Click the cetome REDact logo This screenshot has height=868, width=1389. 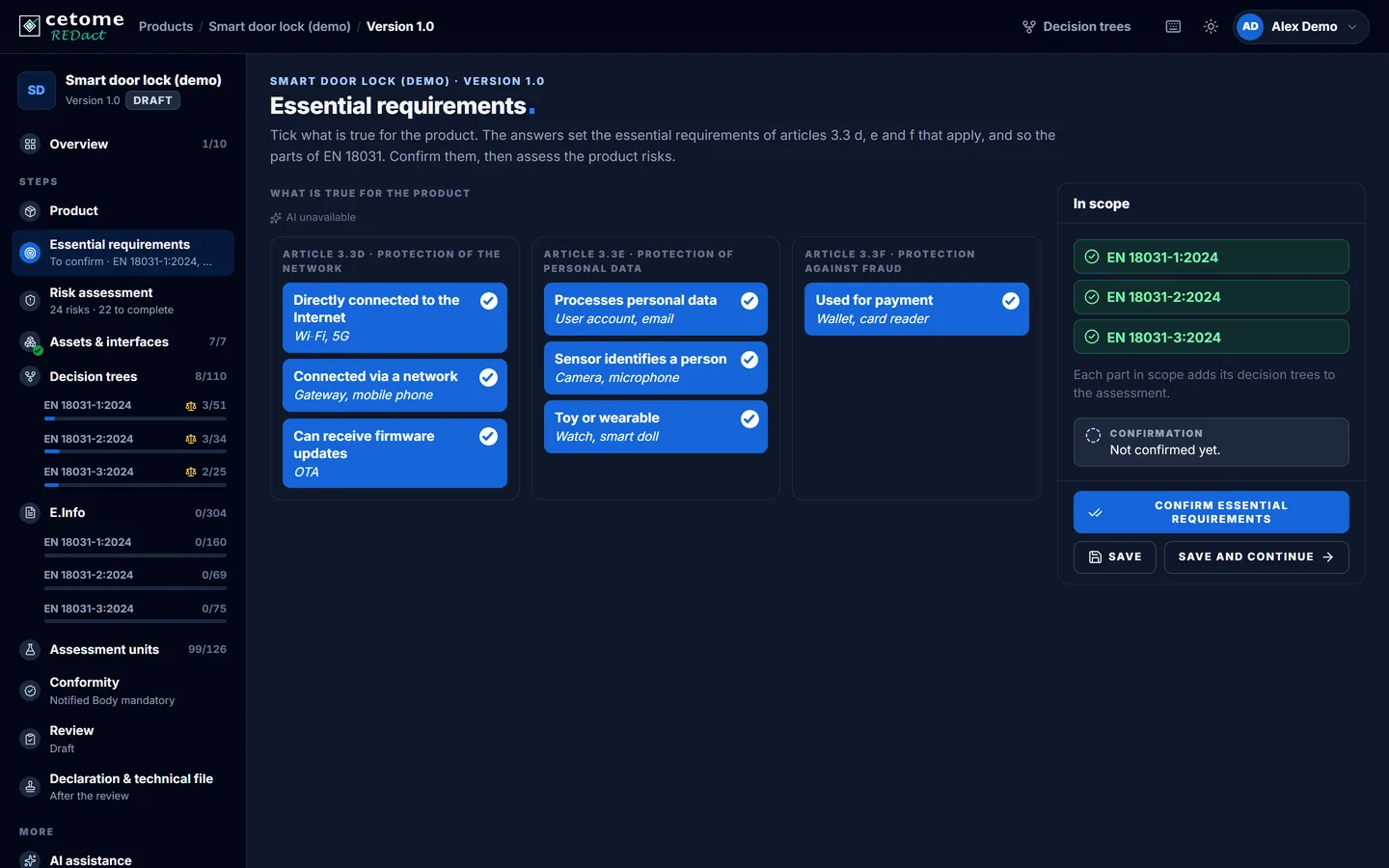tap(71, 26)
